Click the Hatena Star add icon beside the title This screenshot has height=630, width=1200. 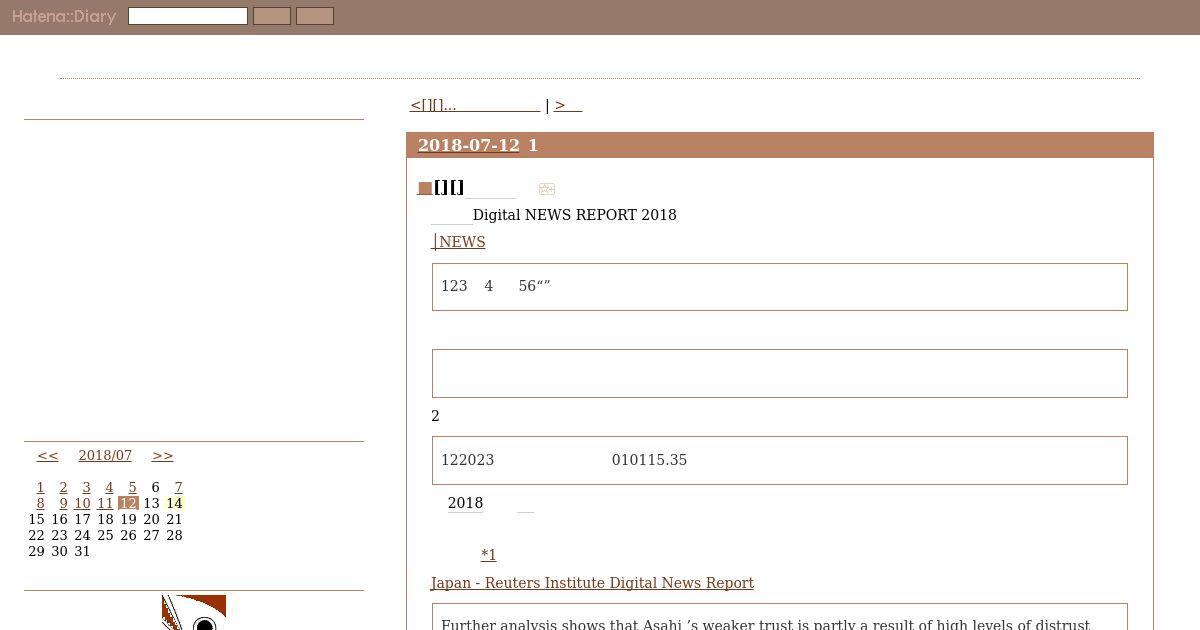pyautogui.click(x=546, y=189)
